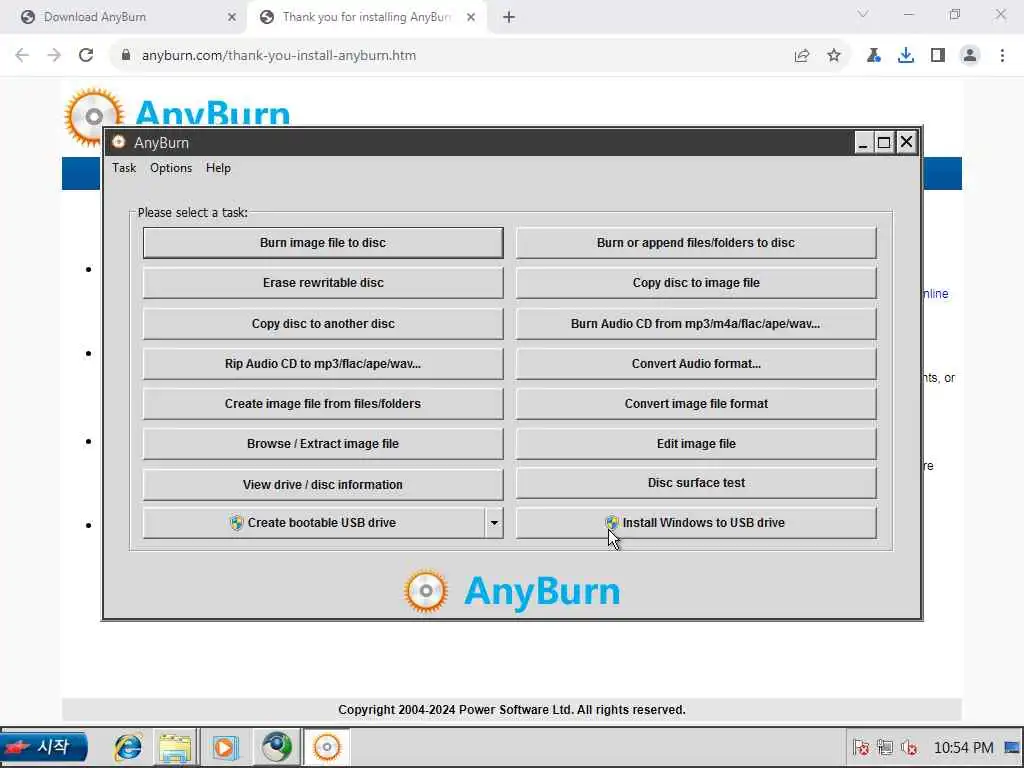Bookmark this page with the star icon

[834, 56]
